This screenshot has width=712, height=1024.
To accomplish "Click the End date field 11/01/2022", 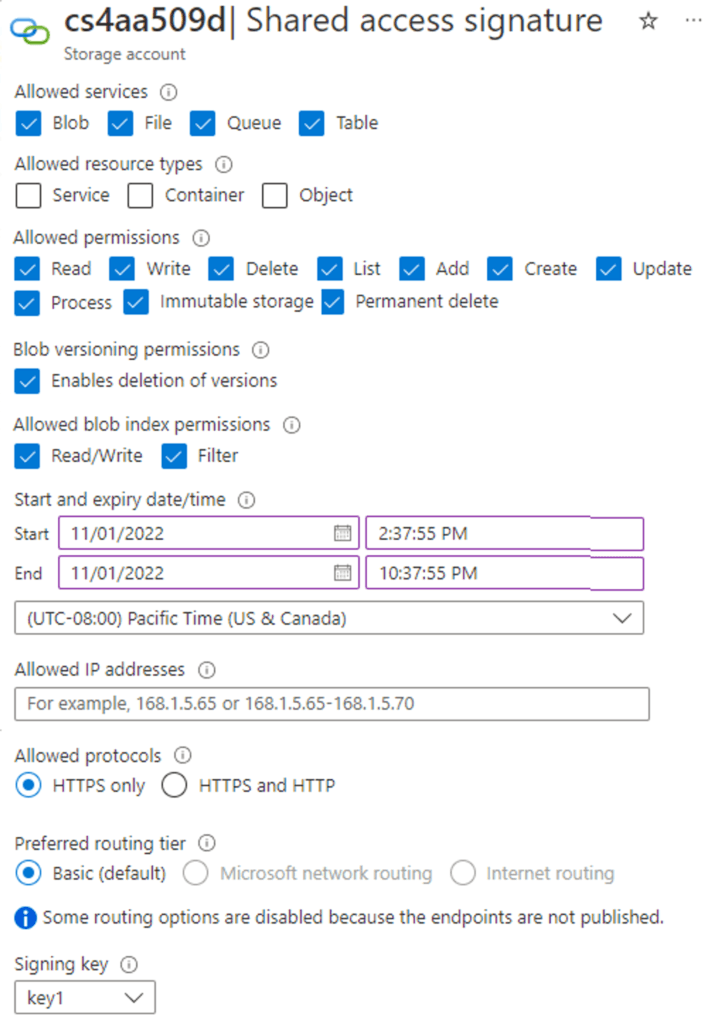I will pos(208,573).
